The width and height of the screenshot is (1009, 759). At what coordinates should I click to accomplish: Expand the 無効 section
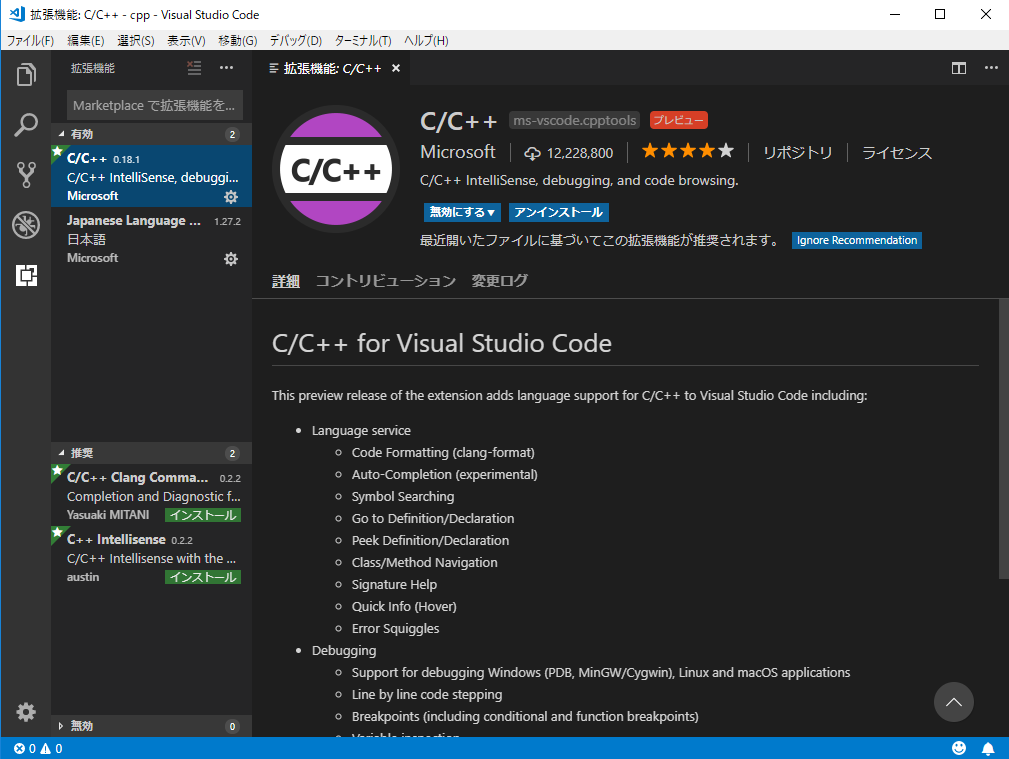click(x=151, y=726)
